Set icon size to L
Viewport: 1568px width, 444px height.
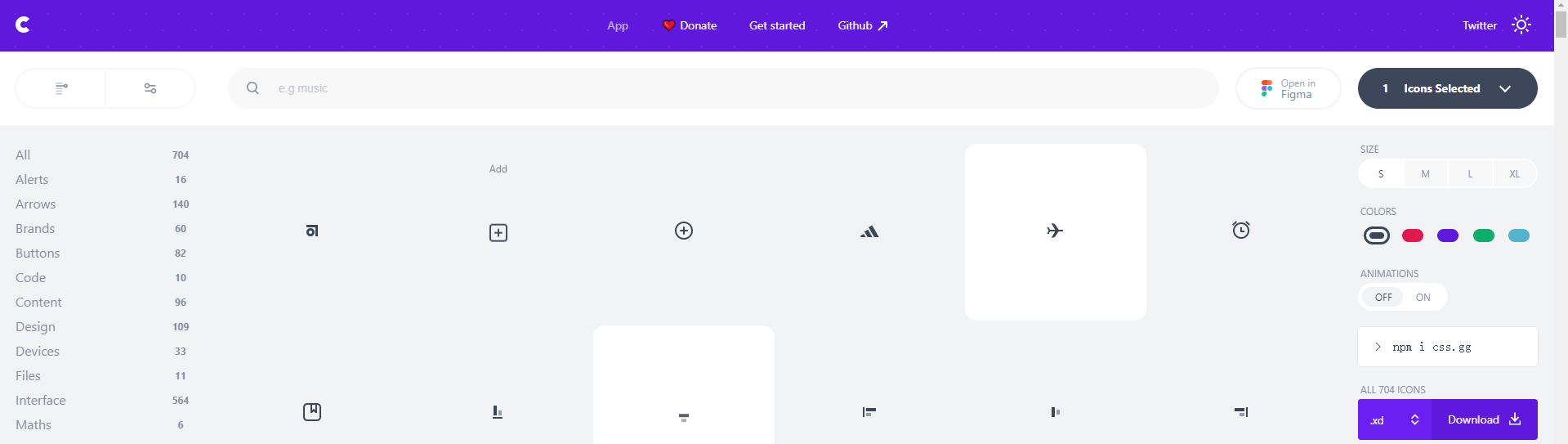[x=1470, y=173]
